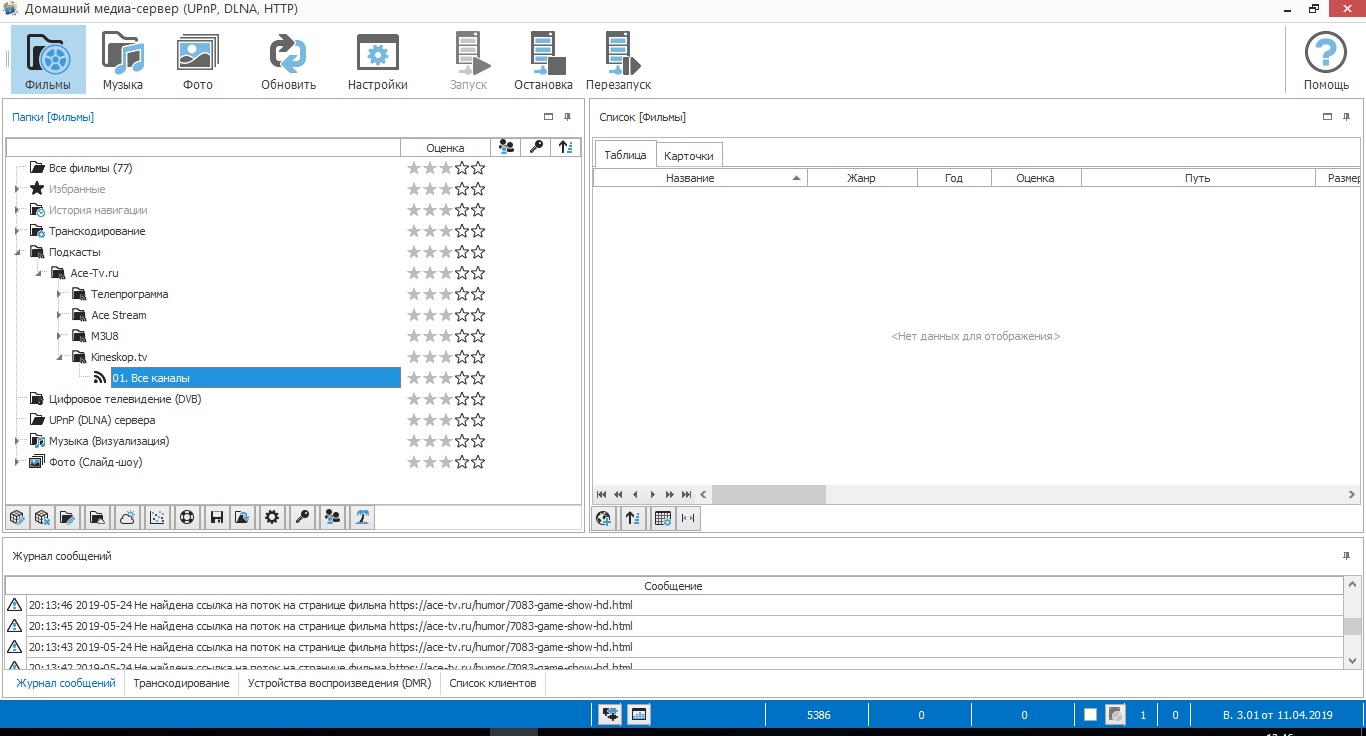Toggle the pin on Папки [Фильмы] panel
The image size is (1366, 736).
(x=568, y=117)
